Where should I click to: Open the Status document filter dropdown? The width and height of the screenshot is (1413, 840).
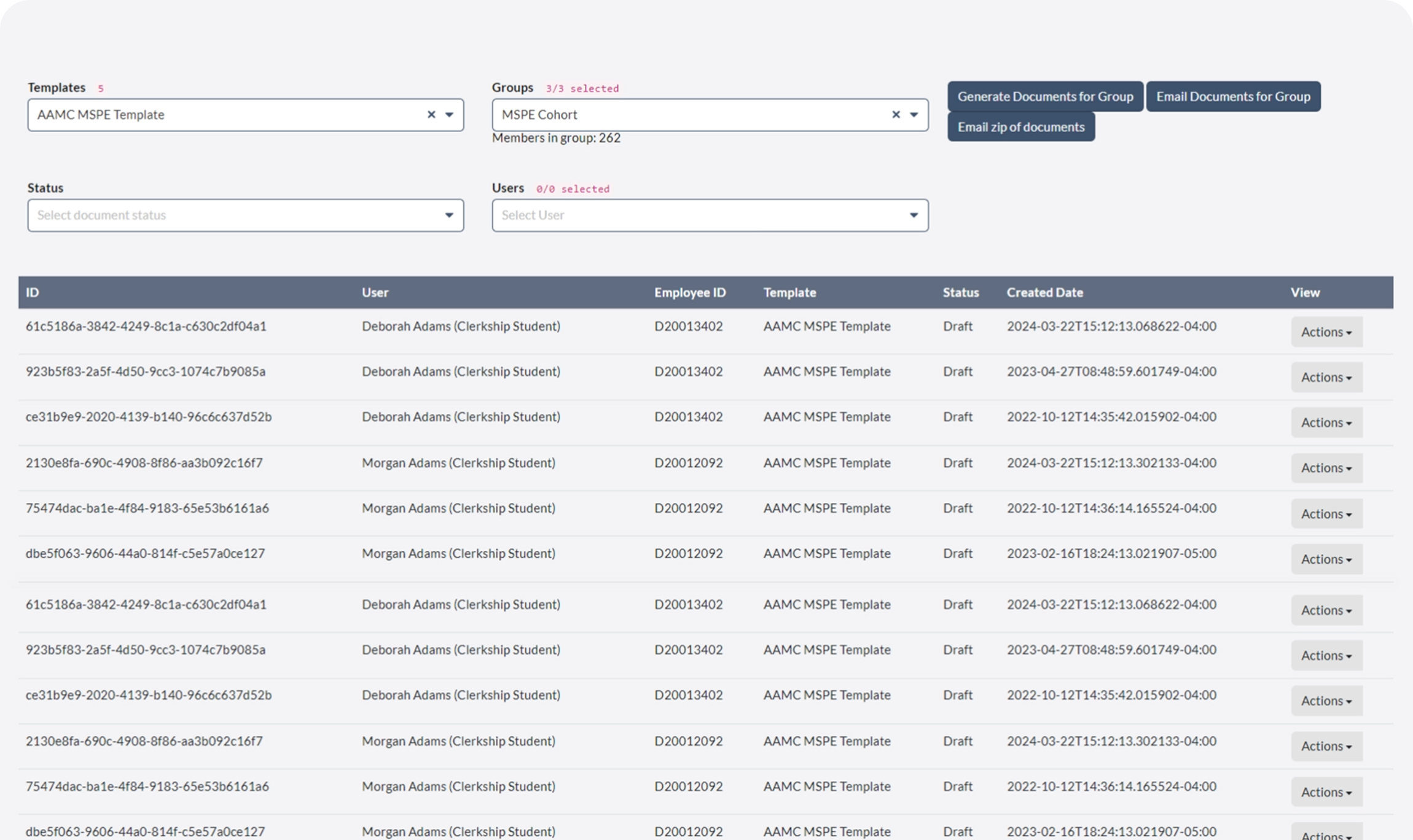coord(449,216)
